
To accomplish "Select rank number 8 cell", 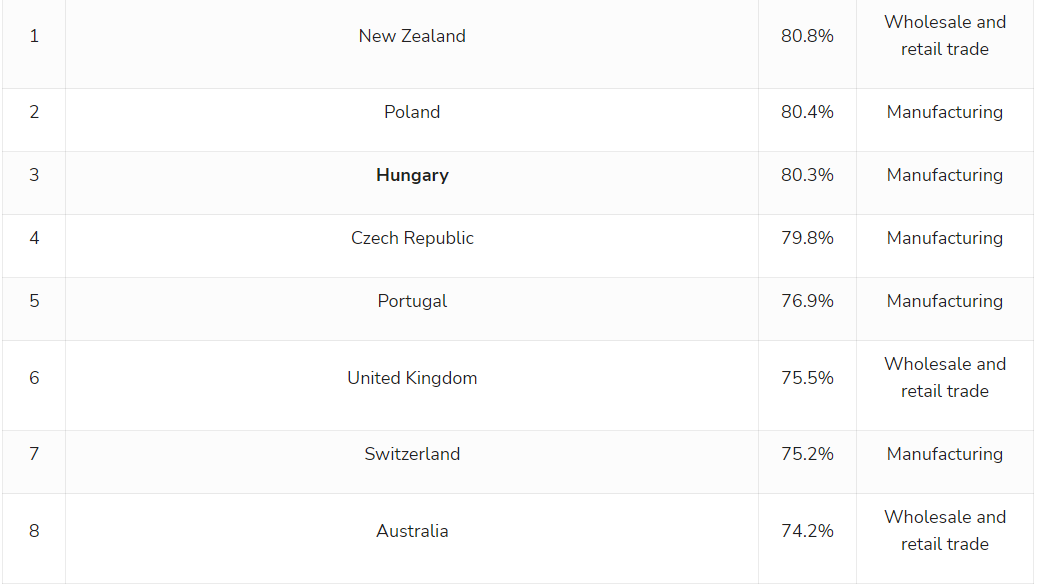I will 34,531.
